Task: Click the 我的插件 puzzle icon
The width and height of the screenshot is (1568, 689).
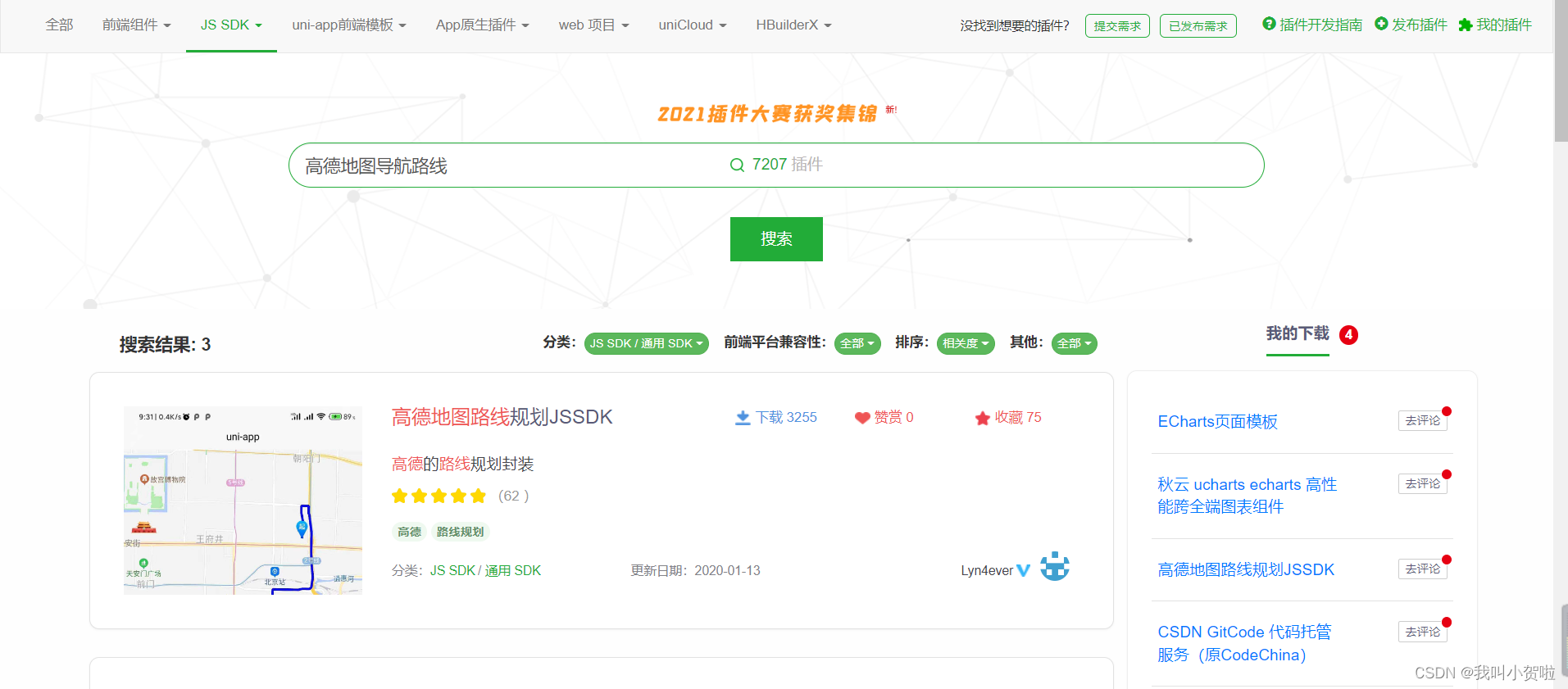Action: [1466, 25]
